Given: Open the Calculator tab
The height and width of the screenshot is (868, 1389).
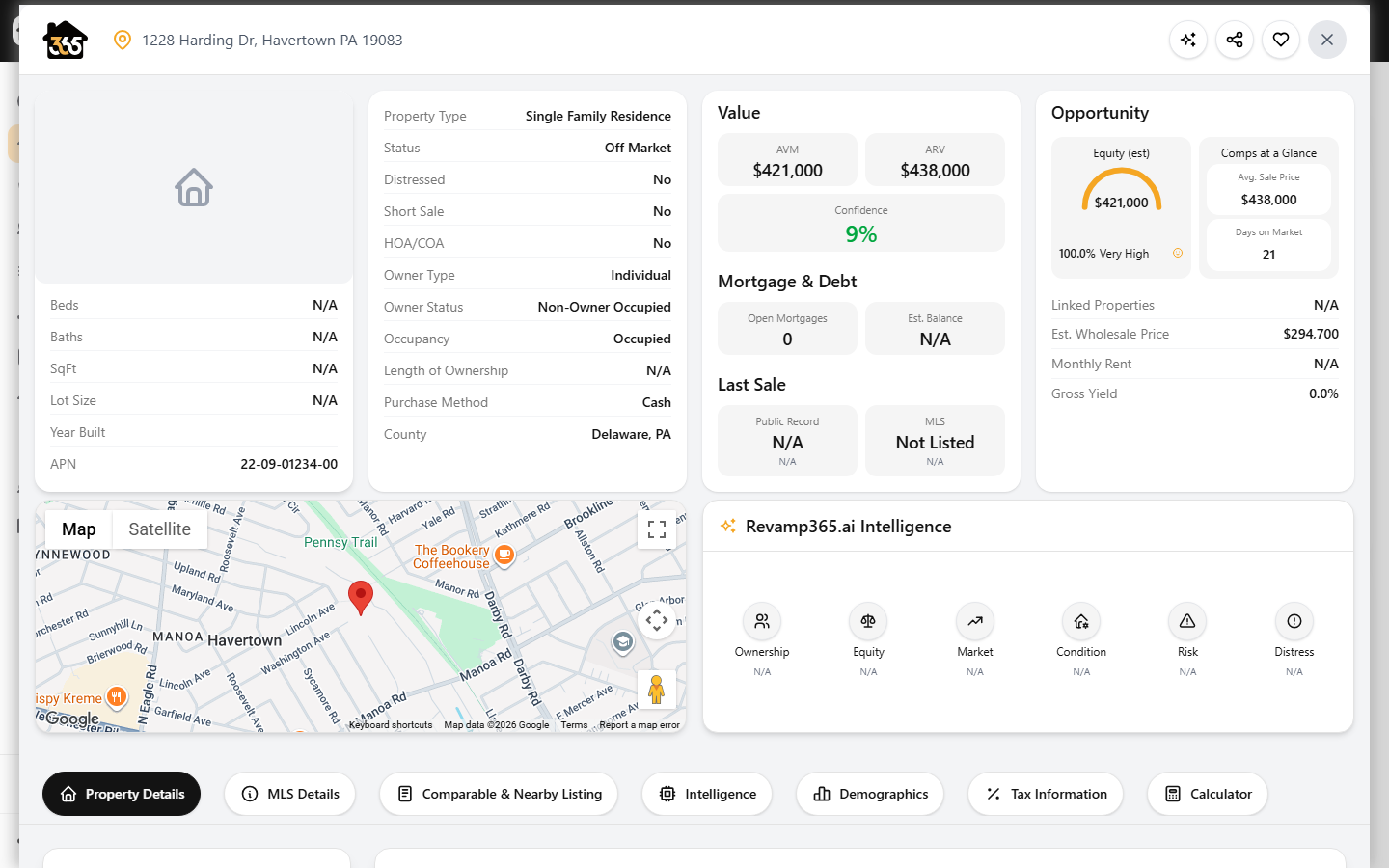Looking at the screenshot, I should tap(1208, 794).
